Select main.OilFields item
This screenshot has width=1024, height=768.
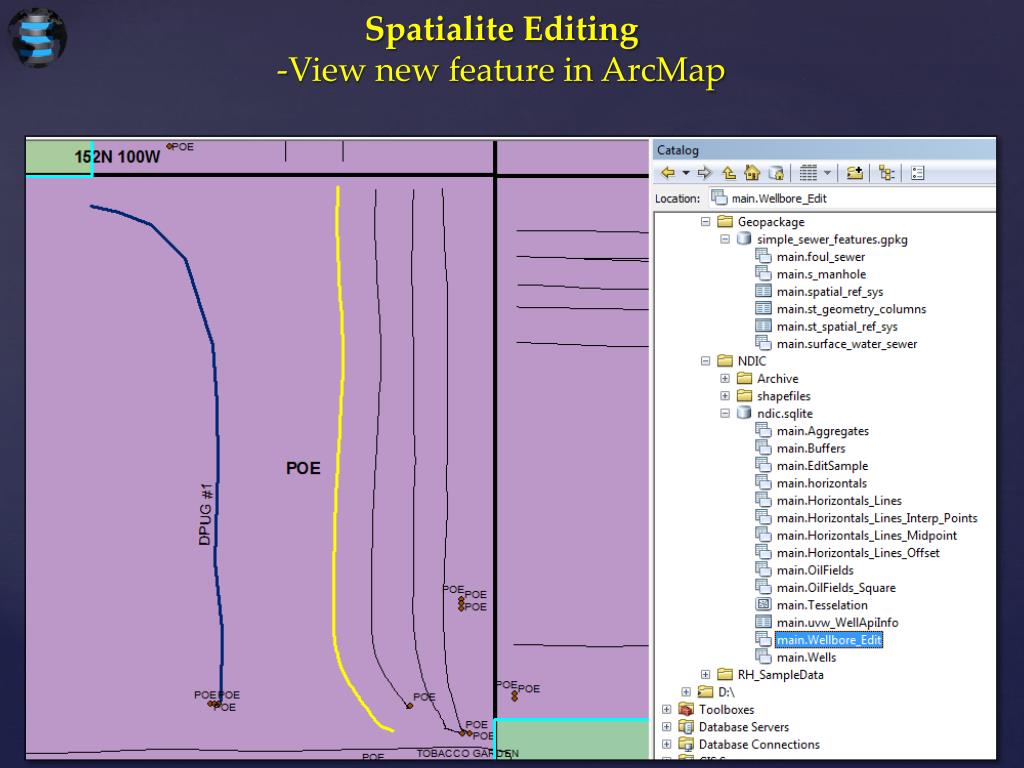coord(815,570)
